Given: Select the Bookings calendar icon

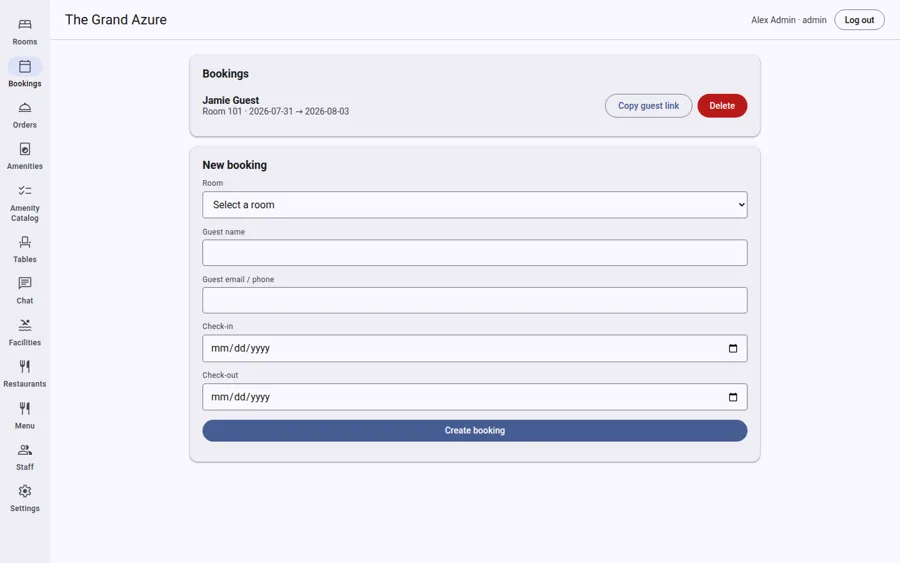Looking at the screenshot, I should pos(25,67).
